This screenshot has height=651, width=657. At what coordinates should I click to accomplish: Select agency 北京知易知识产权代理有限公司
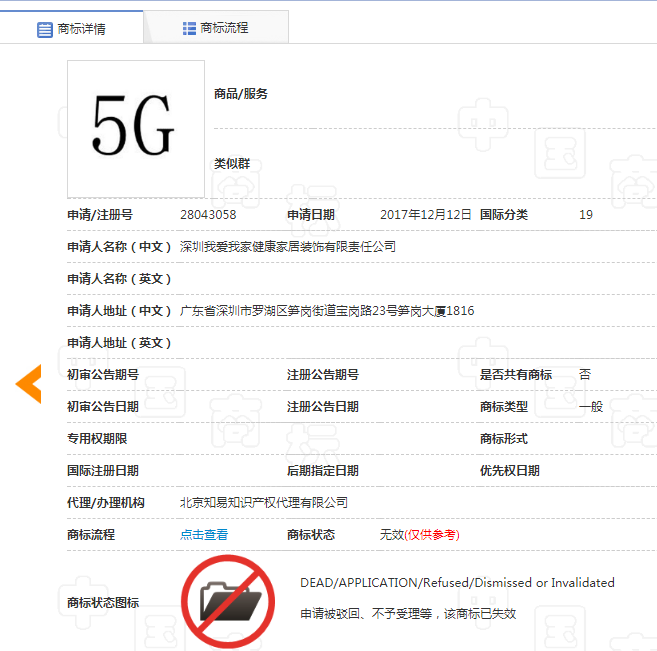click(264, 503)
